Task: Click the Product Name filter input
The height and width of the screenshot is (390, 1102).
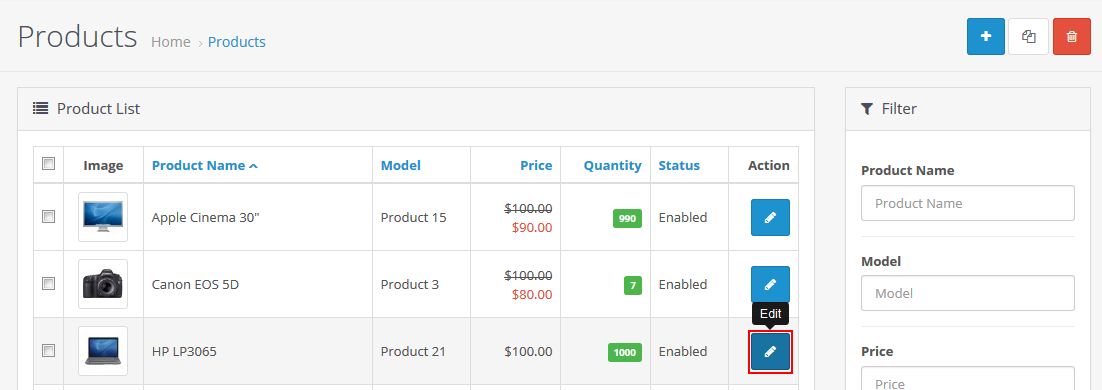Action: [x=968, y=203]
